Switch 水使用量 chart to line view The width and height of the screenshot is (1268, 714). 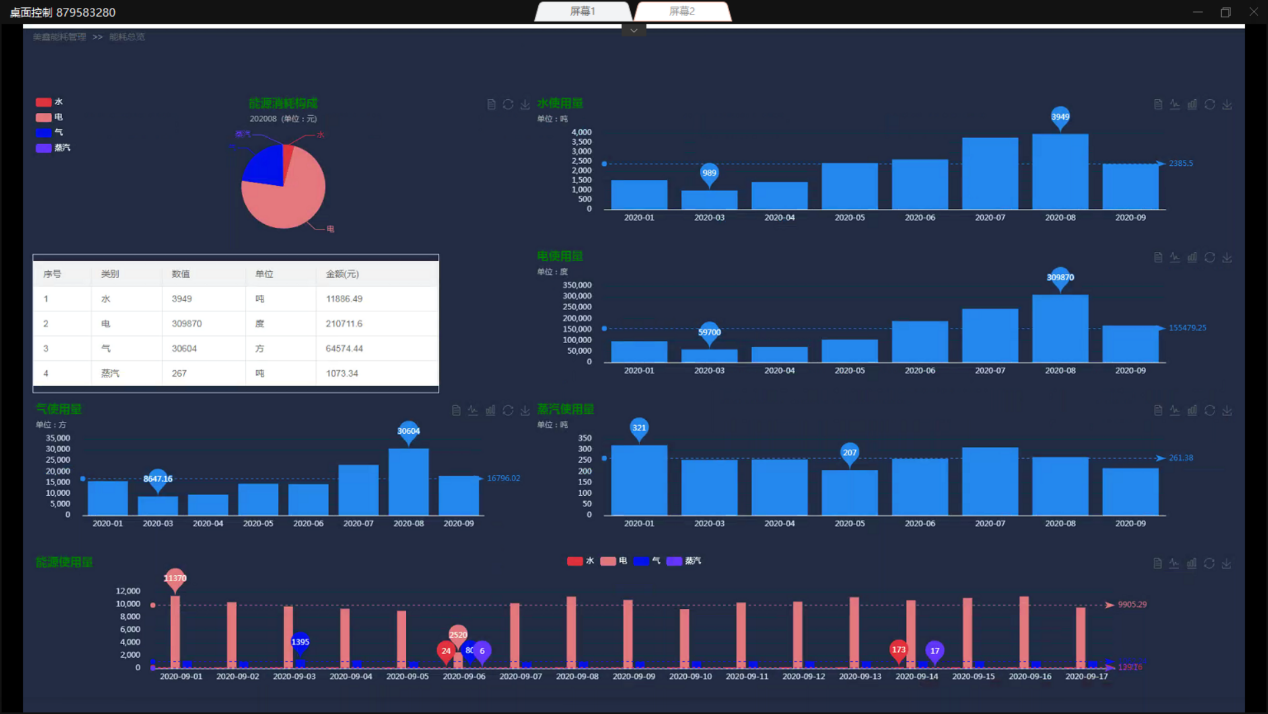pyautogui.click(x=1175, y=105)
